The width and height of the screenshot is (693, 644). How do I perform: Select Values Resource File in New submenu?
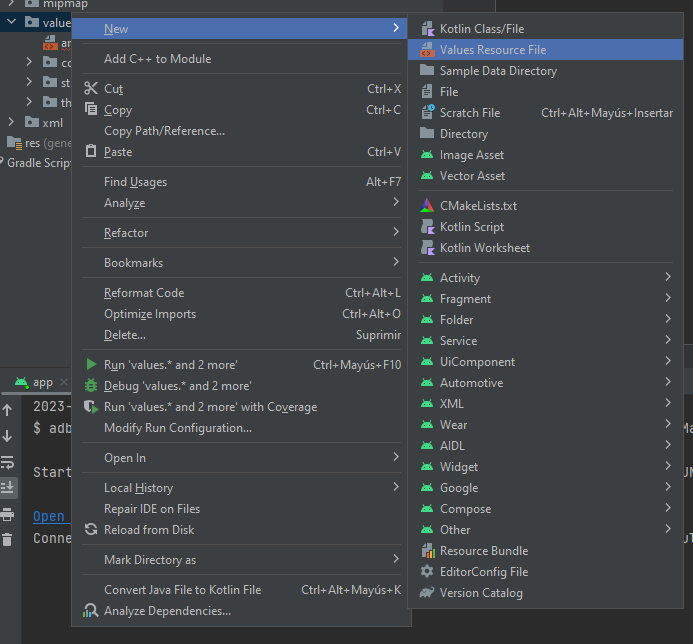click(x=492, y=50)
